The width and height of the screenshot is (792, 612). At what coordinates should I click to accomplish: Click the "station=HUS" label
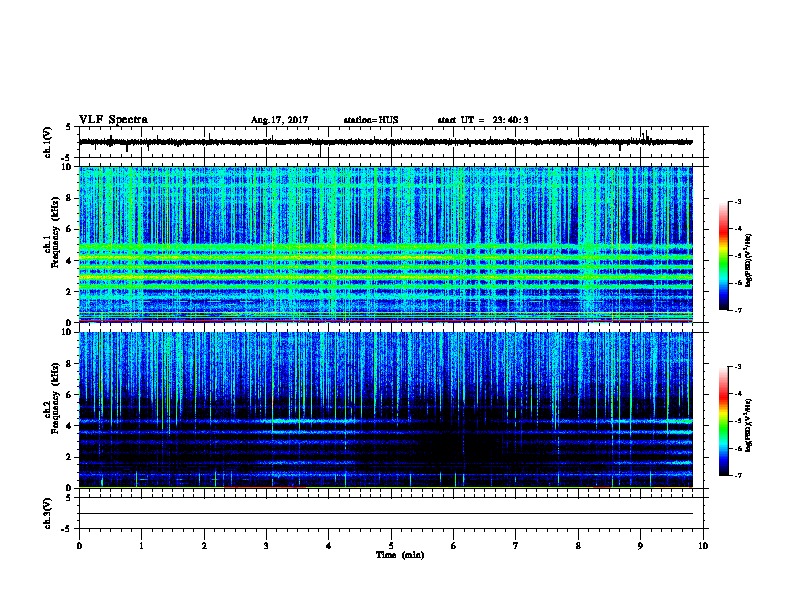371,120
